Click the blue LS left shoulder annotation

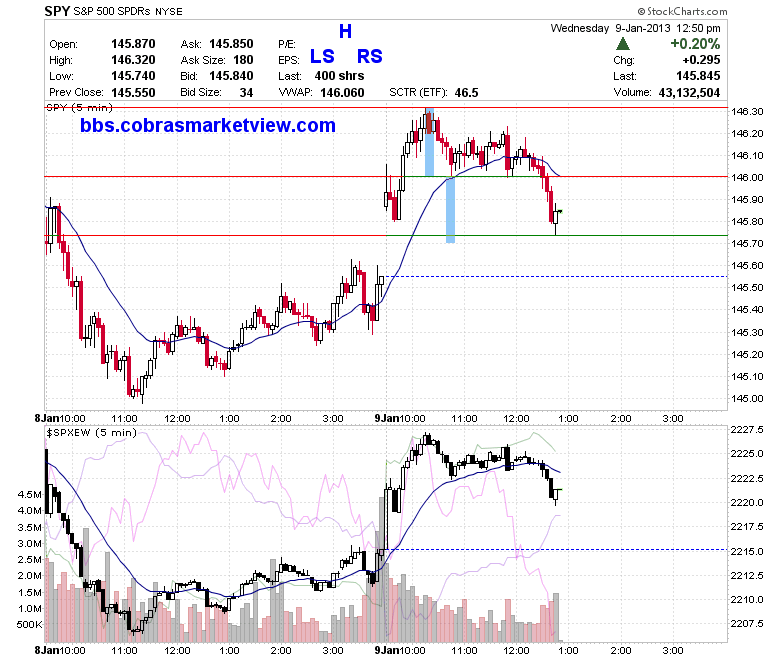(x=322, y=56)
